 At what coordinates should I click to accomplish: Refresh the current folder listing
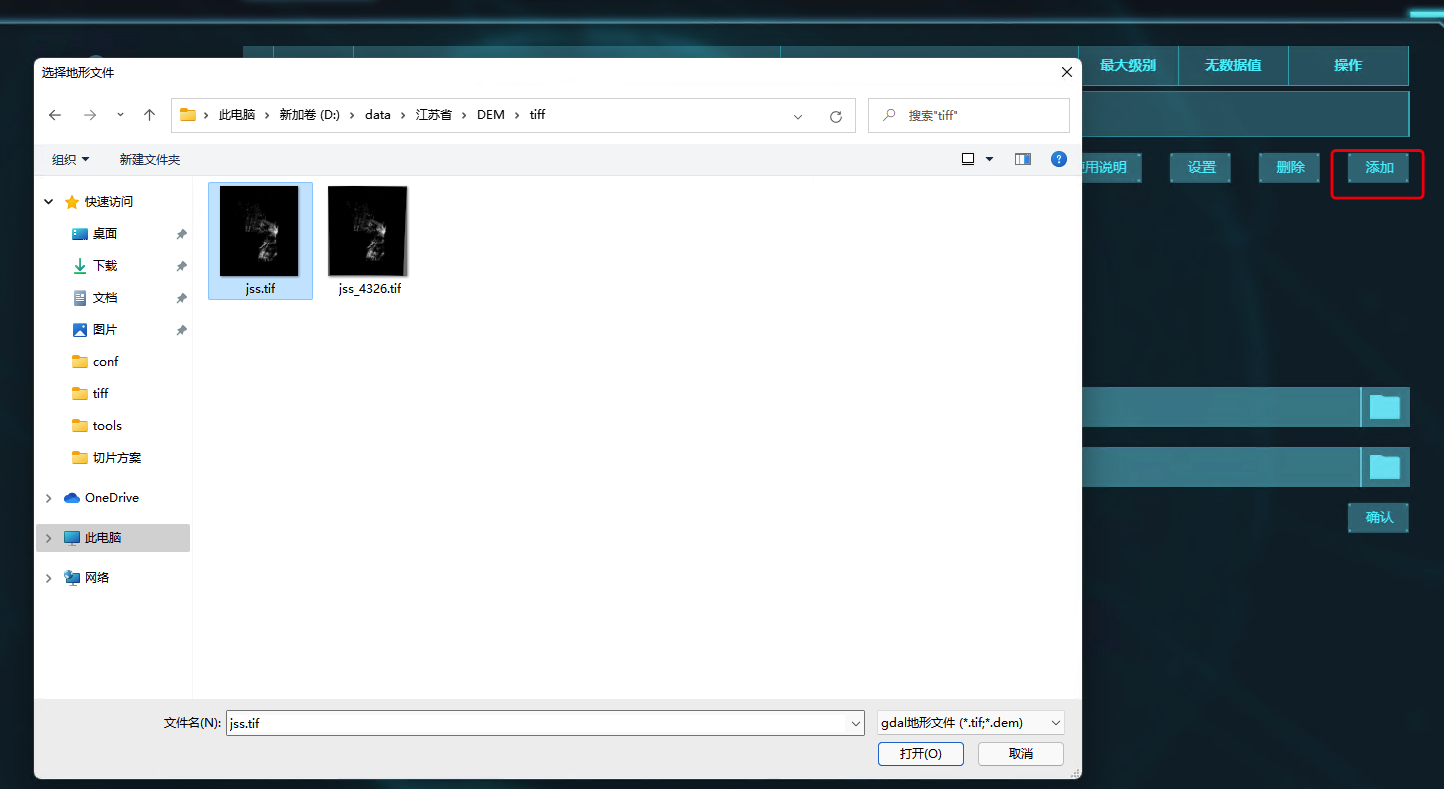click(x=836, y=116)
